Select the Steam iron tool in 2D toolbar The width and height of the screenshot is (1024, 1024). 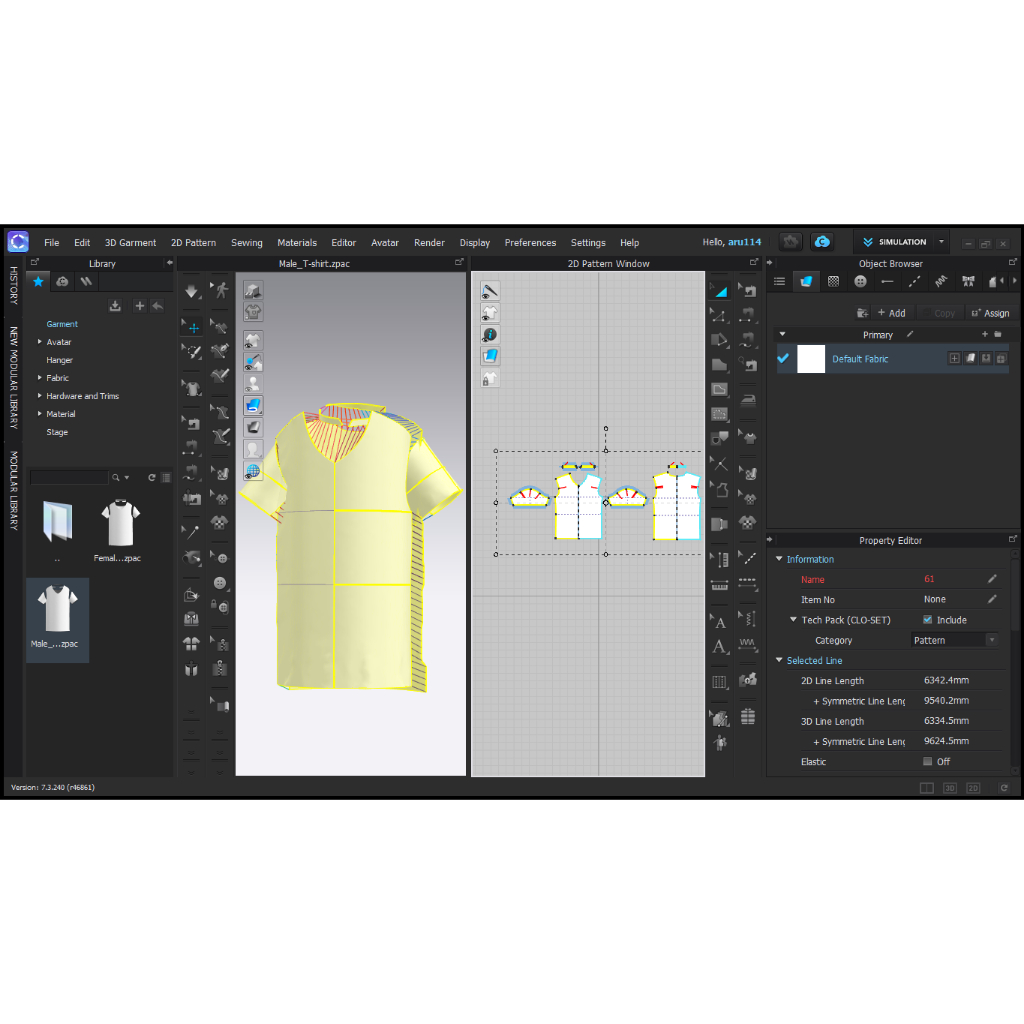[x=748, y=399]
